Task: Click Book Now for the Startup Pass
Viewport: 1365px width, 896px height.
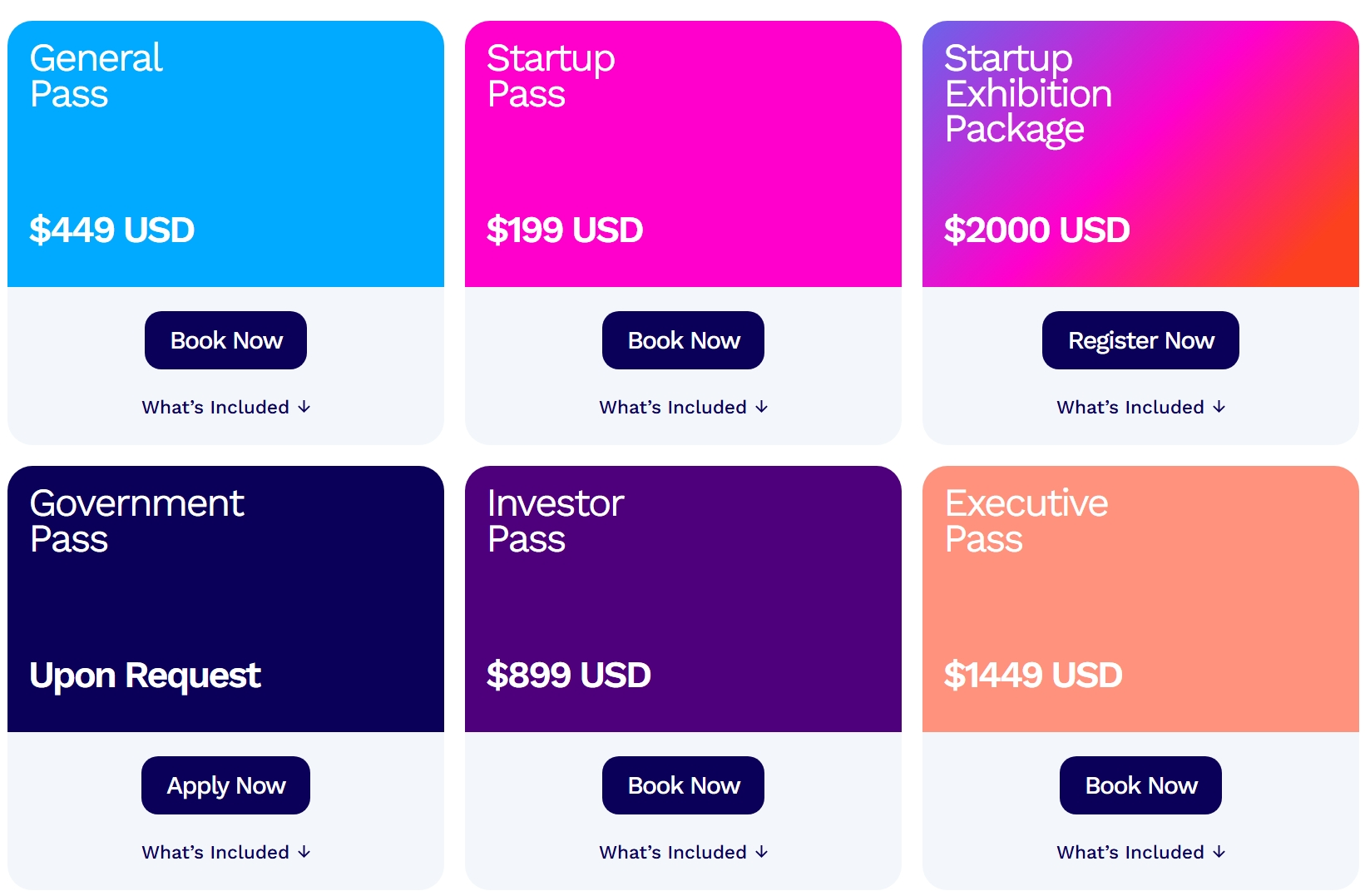Action: (x=683, y=339)
